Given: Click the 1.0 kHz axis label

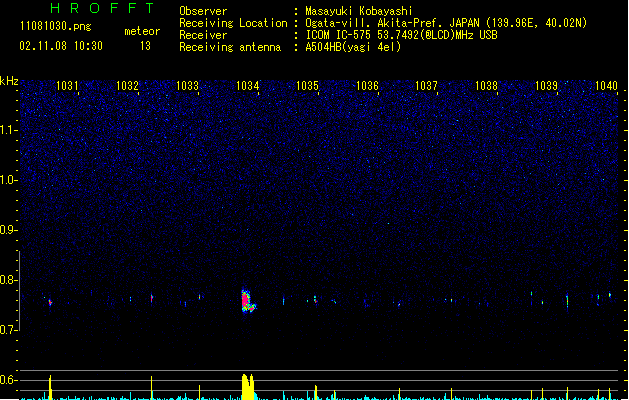Looking at the screenshot, I should [x=8, y=180].
